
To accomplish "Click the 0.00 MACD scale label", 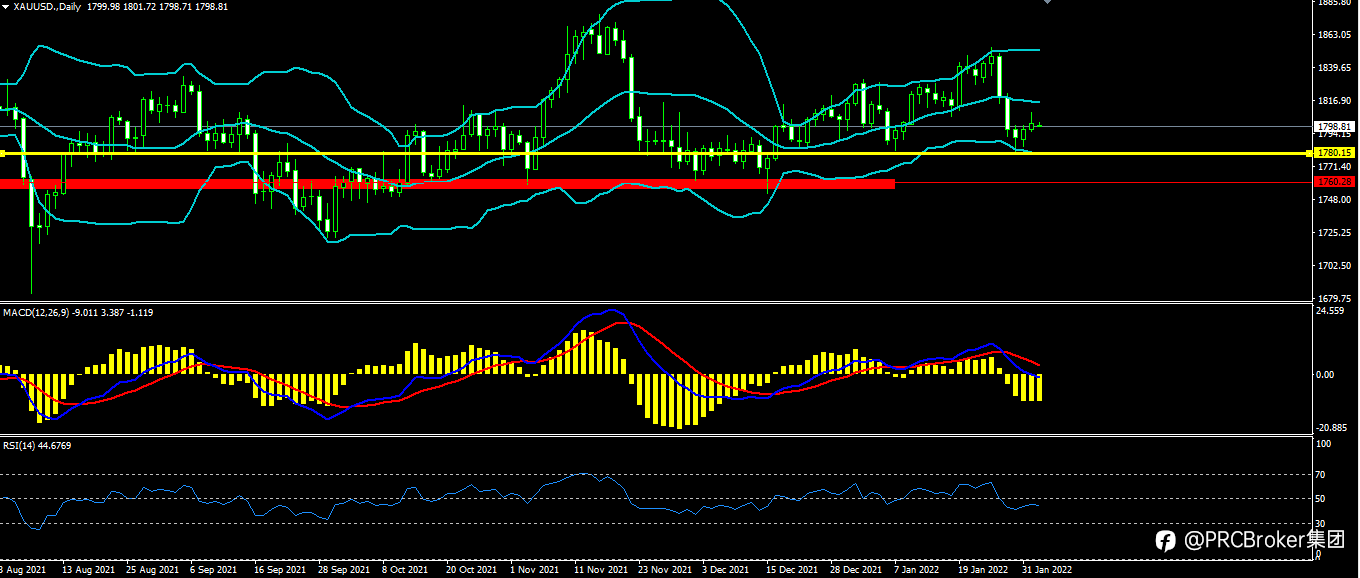I will (1326, 375).
